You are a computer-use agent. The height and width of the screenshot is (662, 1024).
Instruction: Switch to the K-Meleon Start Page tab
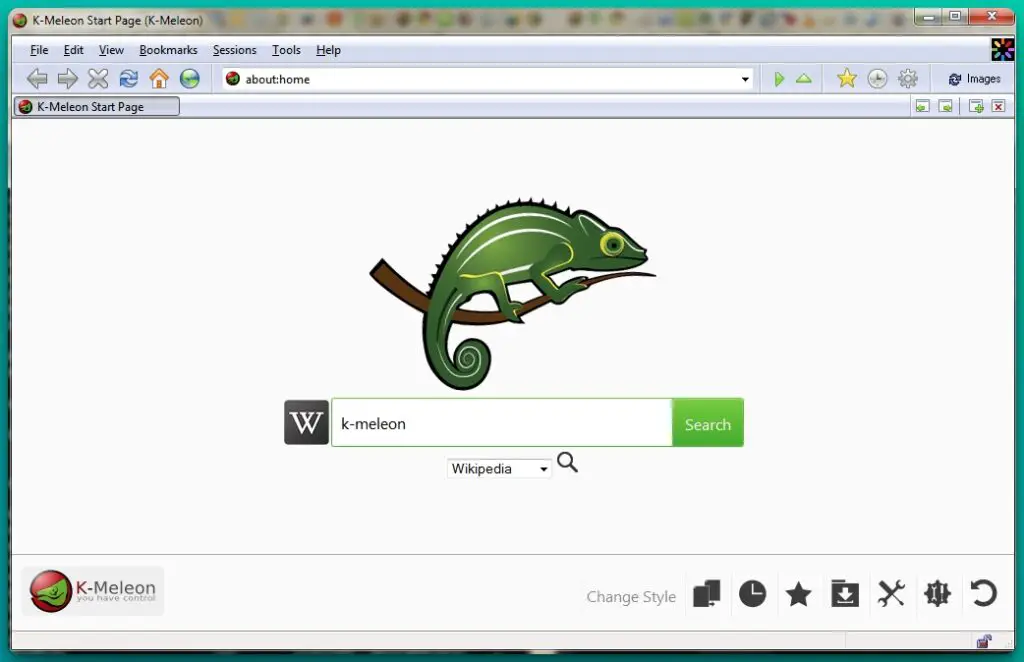point(95,106)
